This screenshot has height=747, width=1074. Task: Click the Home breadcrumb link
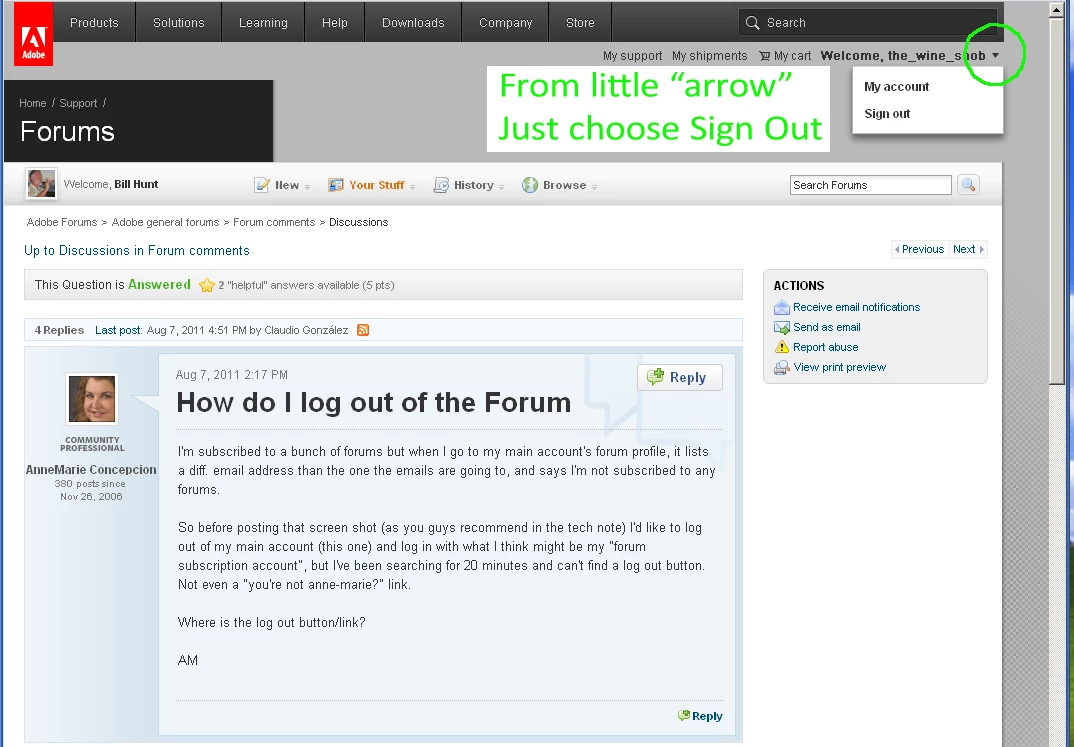[33, 103]
